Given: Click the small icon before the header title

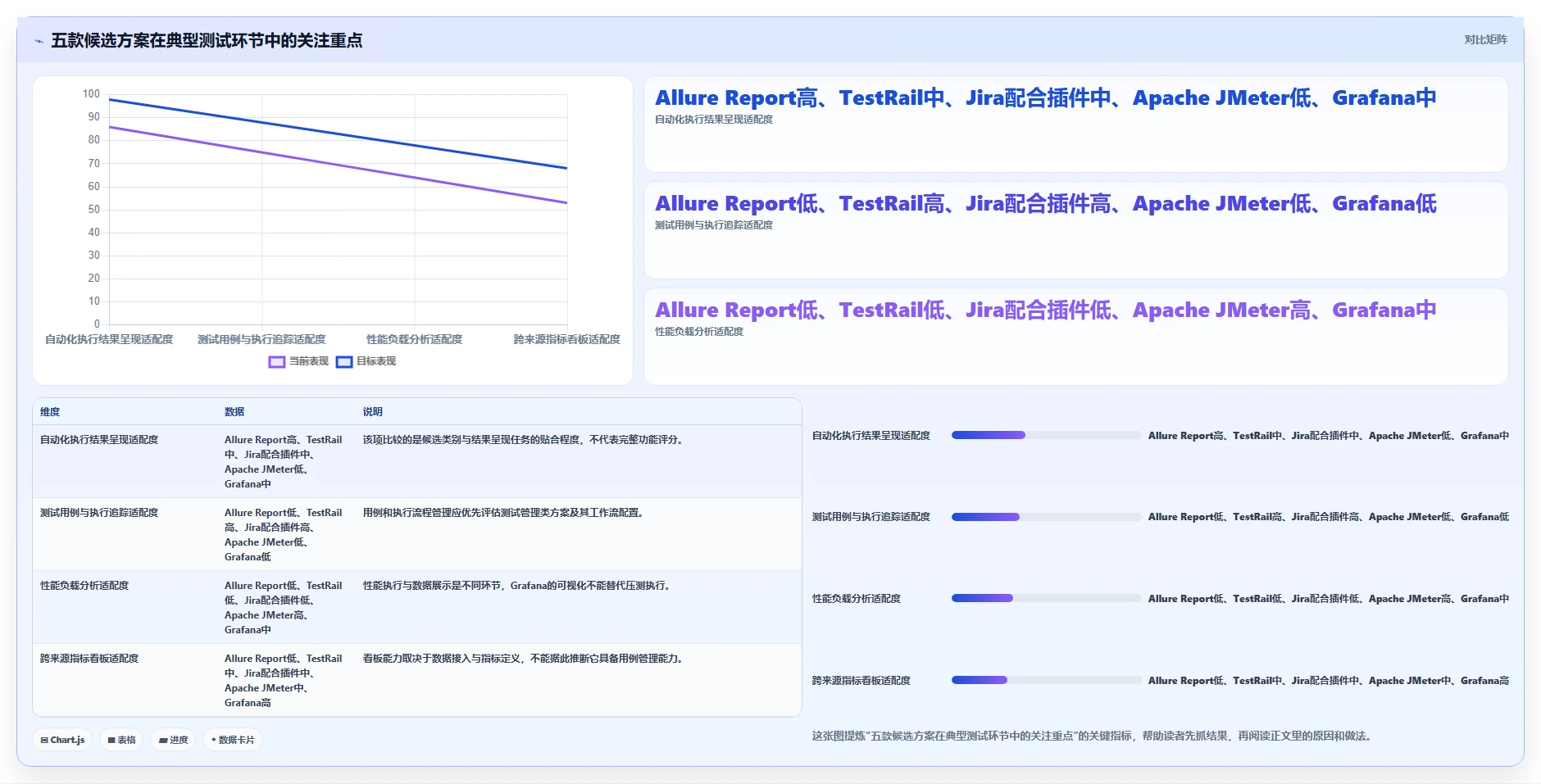Looking at the screenshot, I should (x=39, y=41).
